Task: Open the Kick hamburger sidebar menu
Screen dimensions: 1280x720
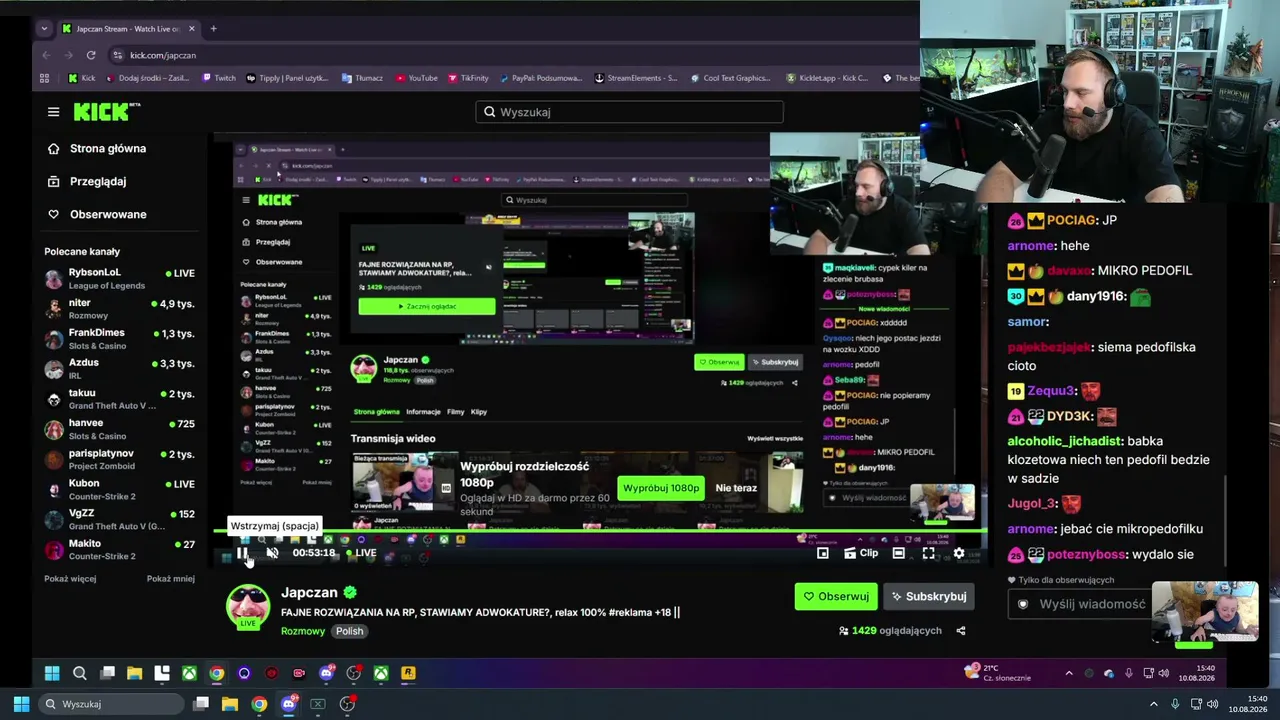Action: pos(53,112)
